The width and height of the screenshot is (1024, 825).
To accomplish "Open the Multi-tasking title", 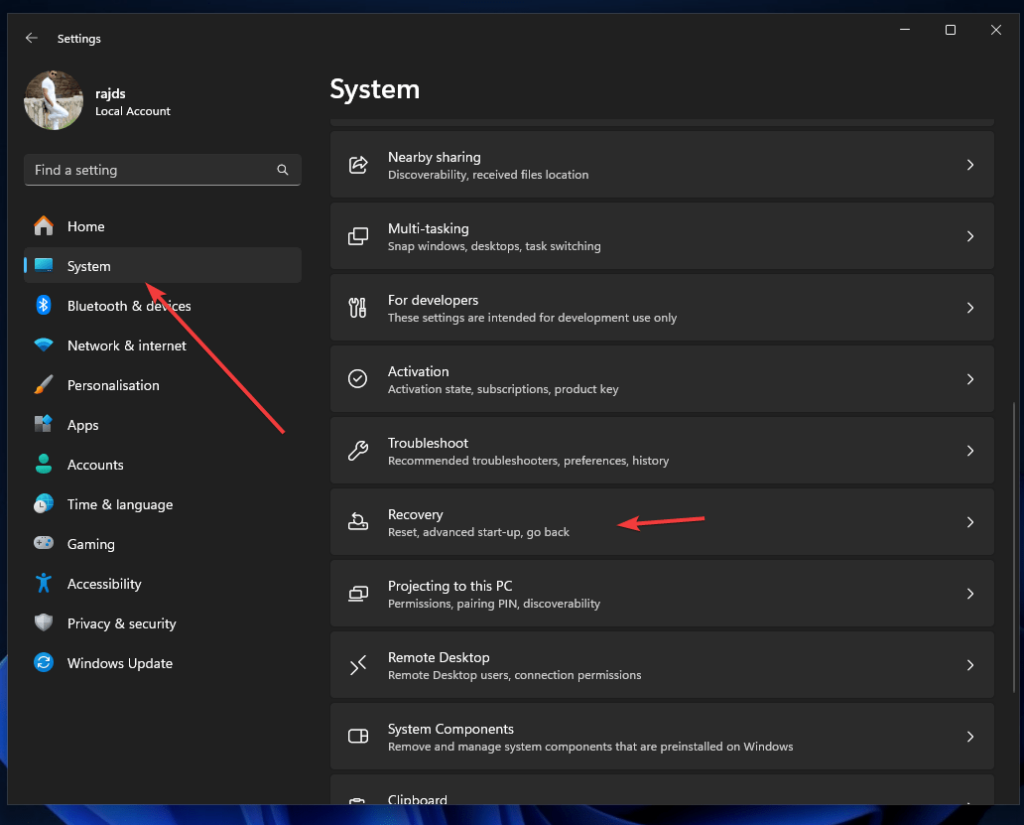I will [428, 229].
